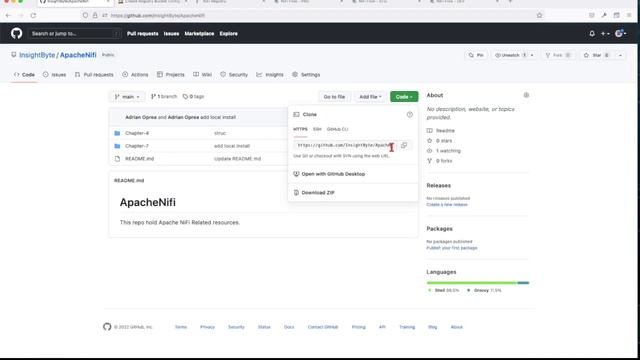
Task: Open the main branch selector
Action: pos(127,97)
